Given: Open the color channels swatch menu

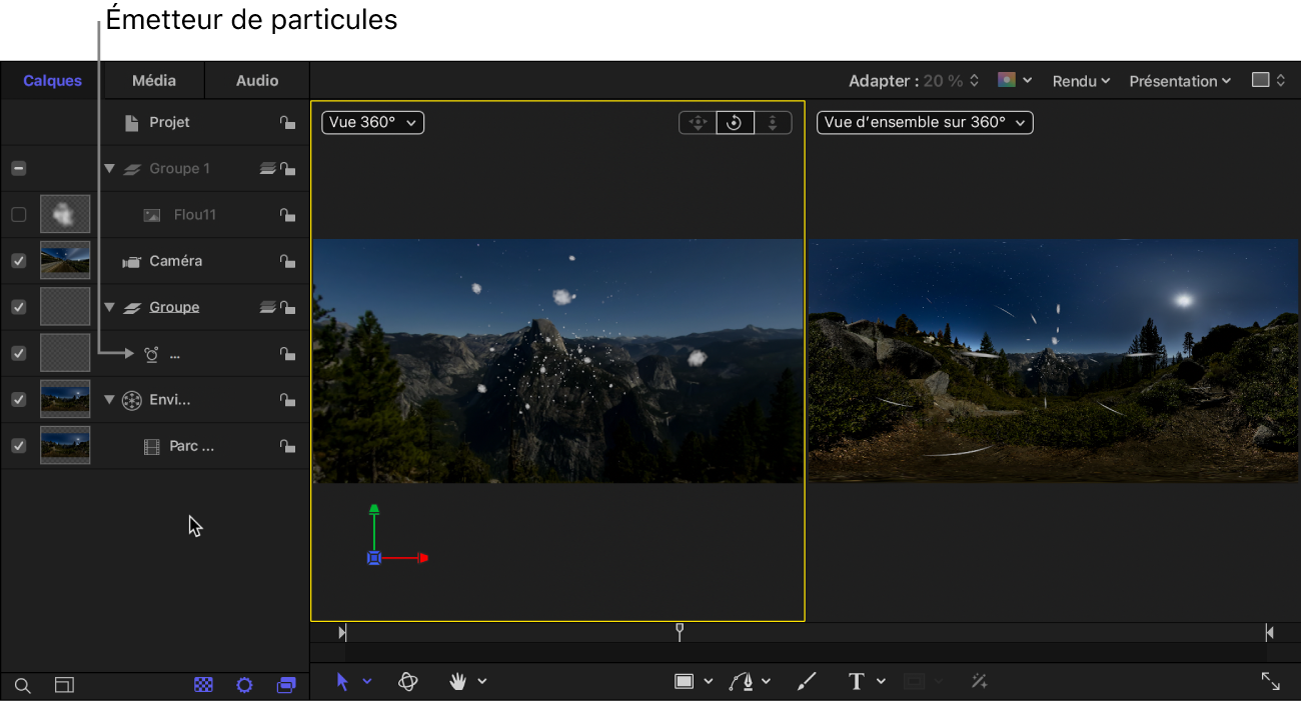Looking at the screenshot, I should point(1014,80).
